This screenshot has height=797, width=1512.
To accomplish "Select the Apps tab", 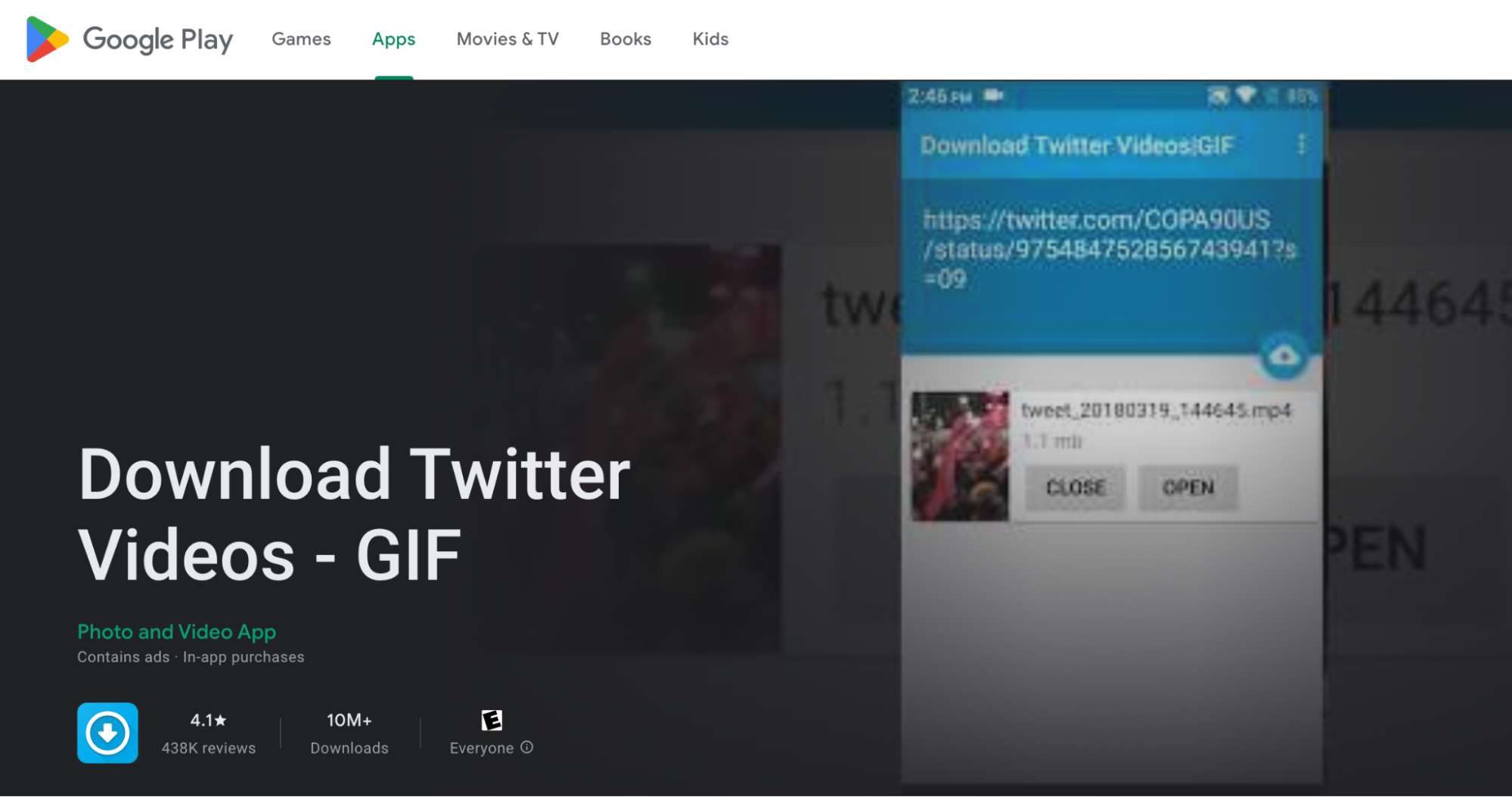I will [393, 39].
